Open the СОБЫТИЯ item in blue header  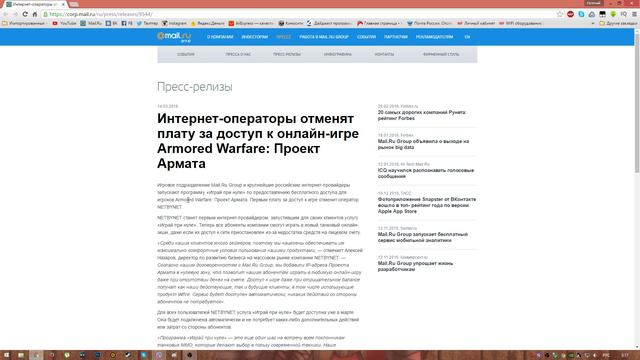pos(367,37)
